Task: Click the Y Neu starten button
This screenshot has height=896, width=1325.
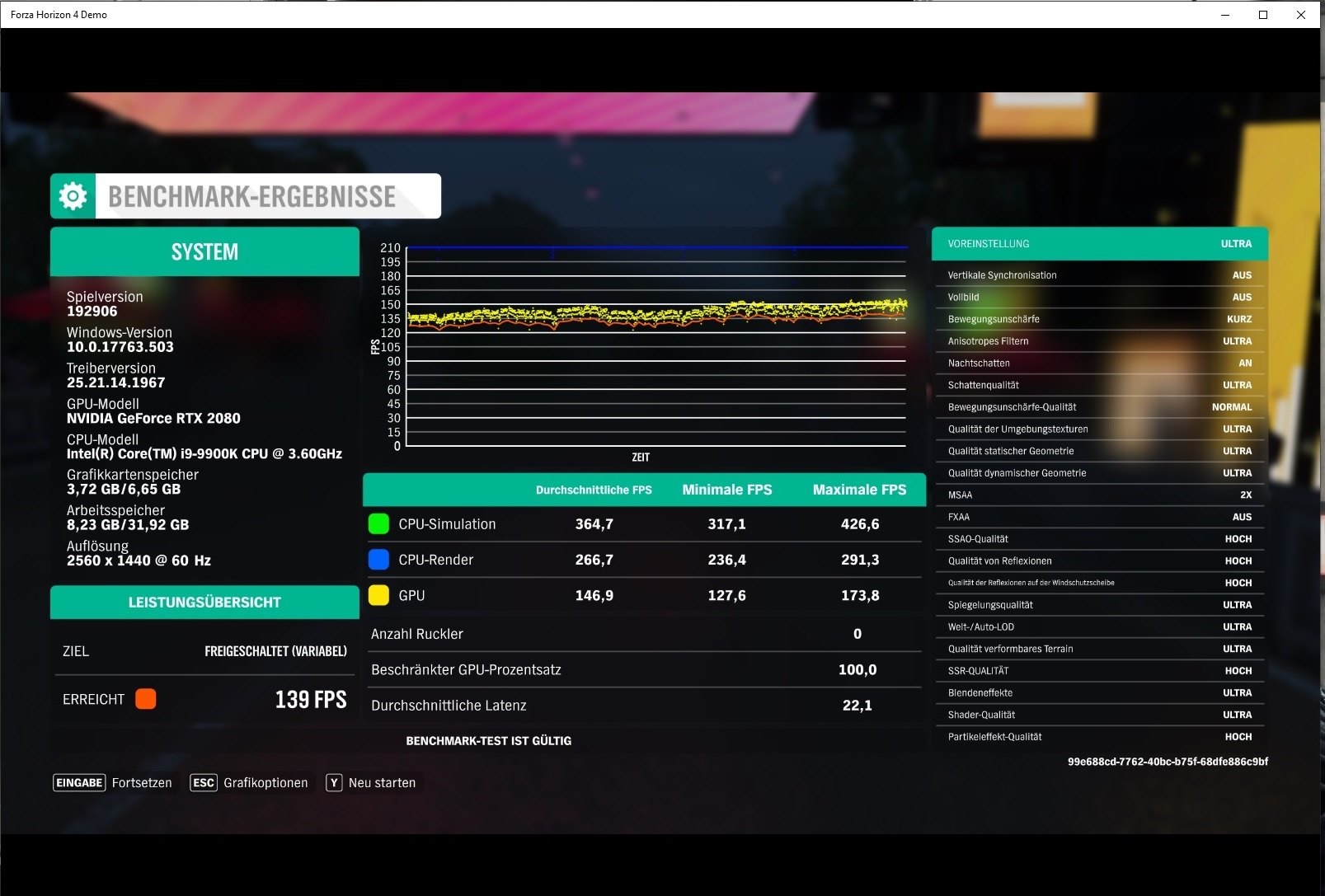Action: (x=371, y=782)
